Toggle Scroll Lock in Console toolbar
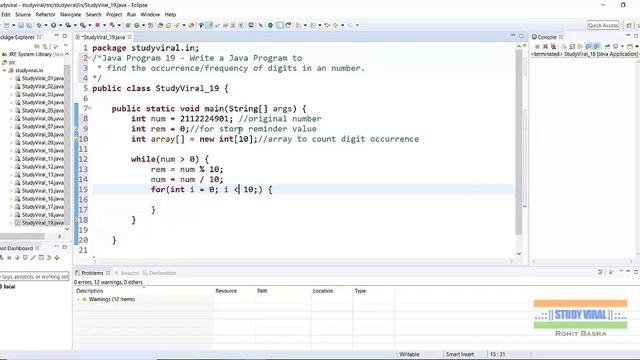640x360 pixels. [x=572, y=47]
